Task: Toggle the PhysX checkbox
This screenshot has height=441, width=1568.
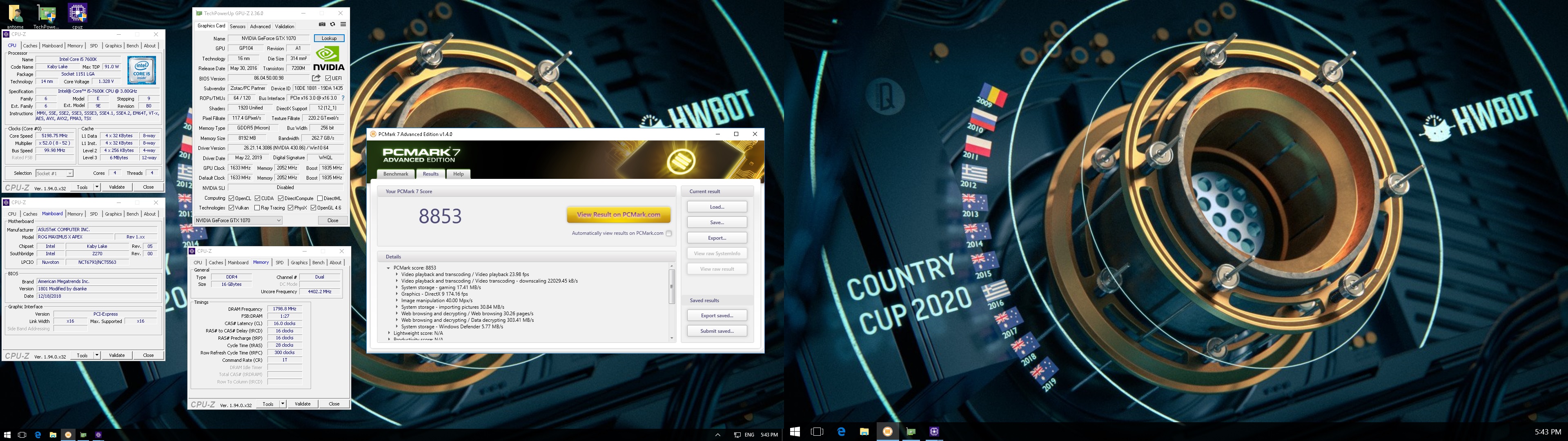Action: click(291, 208)
